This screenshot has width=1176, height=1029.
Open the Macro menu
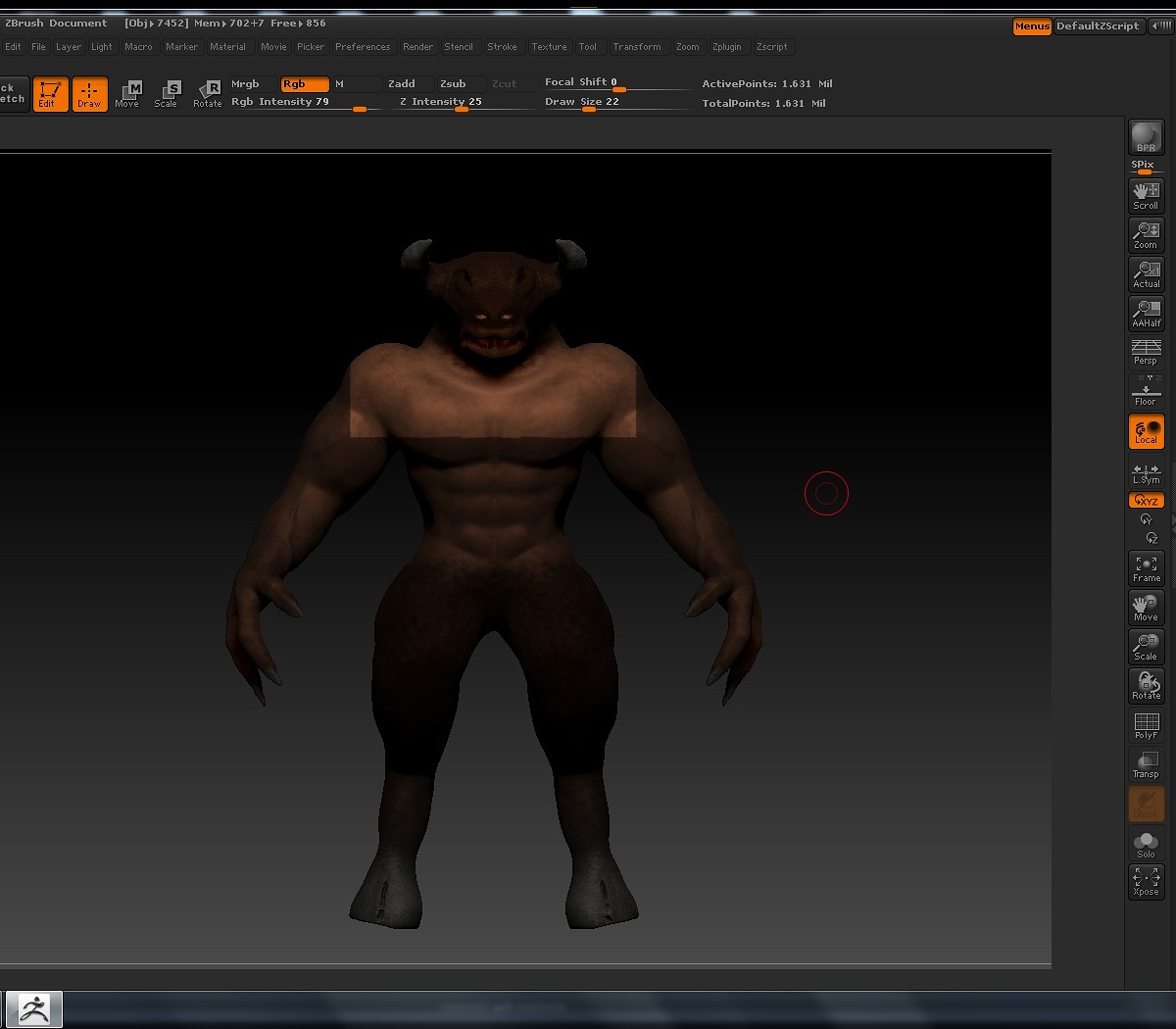(138, 47)
